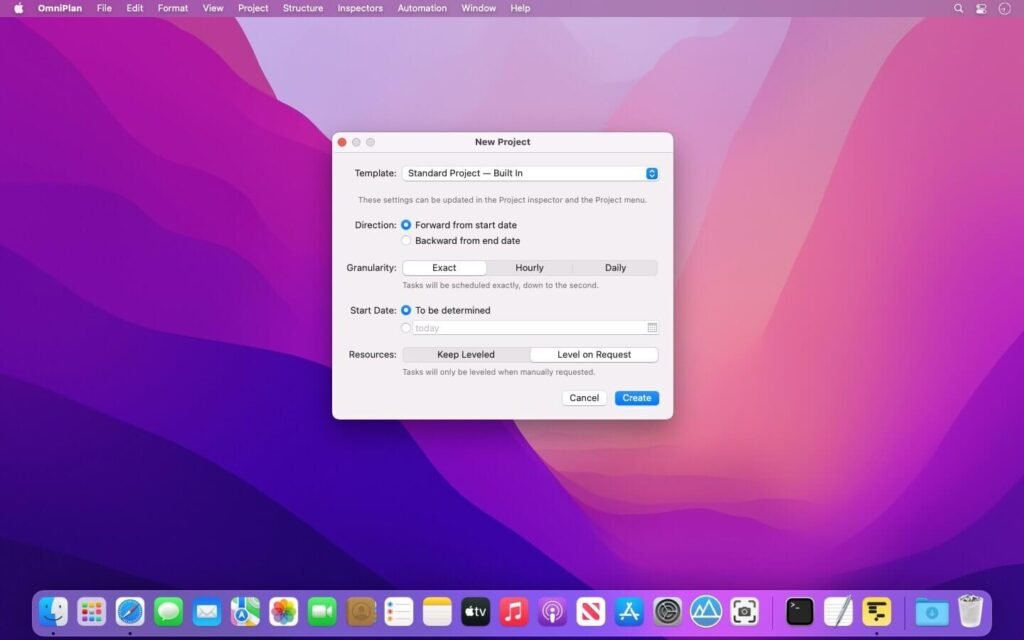Select Forward from start date
The image size is (1024, 640).
407,225
